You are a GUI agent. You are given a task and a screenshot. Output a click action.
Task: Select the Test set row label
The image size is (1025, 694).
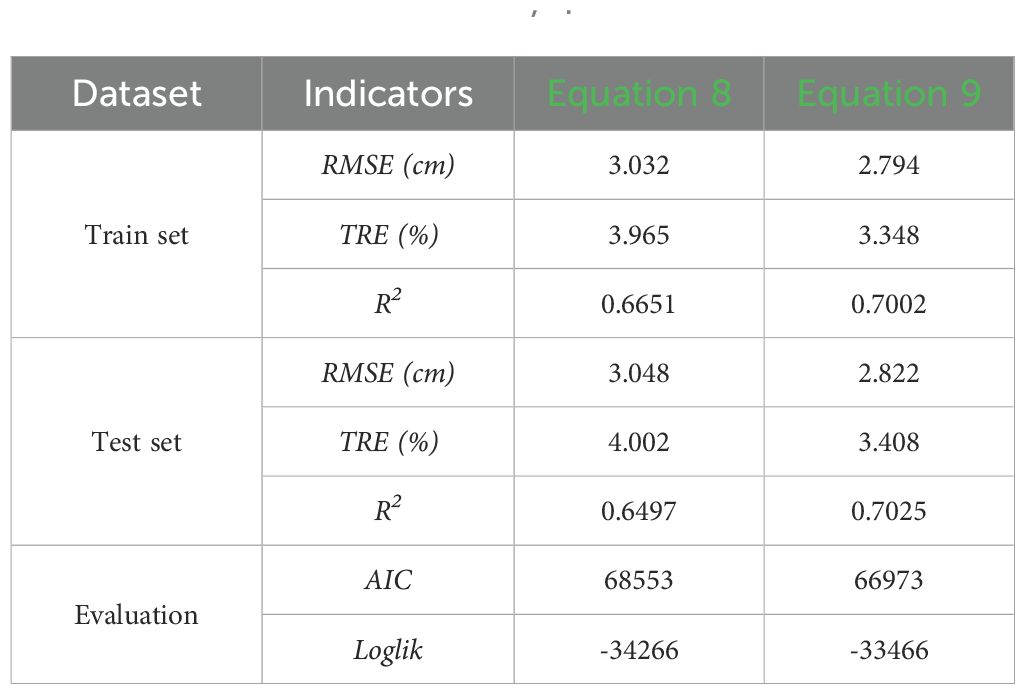click(x=137, y=442)
